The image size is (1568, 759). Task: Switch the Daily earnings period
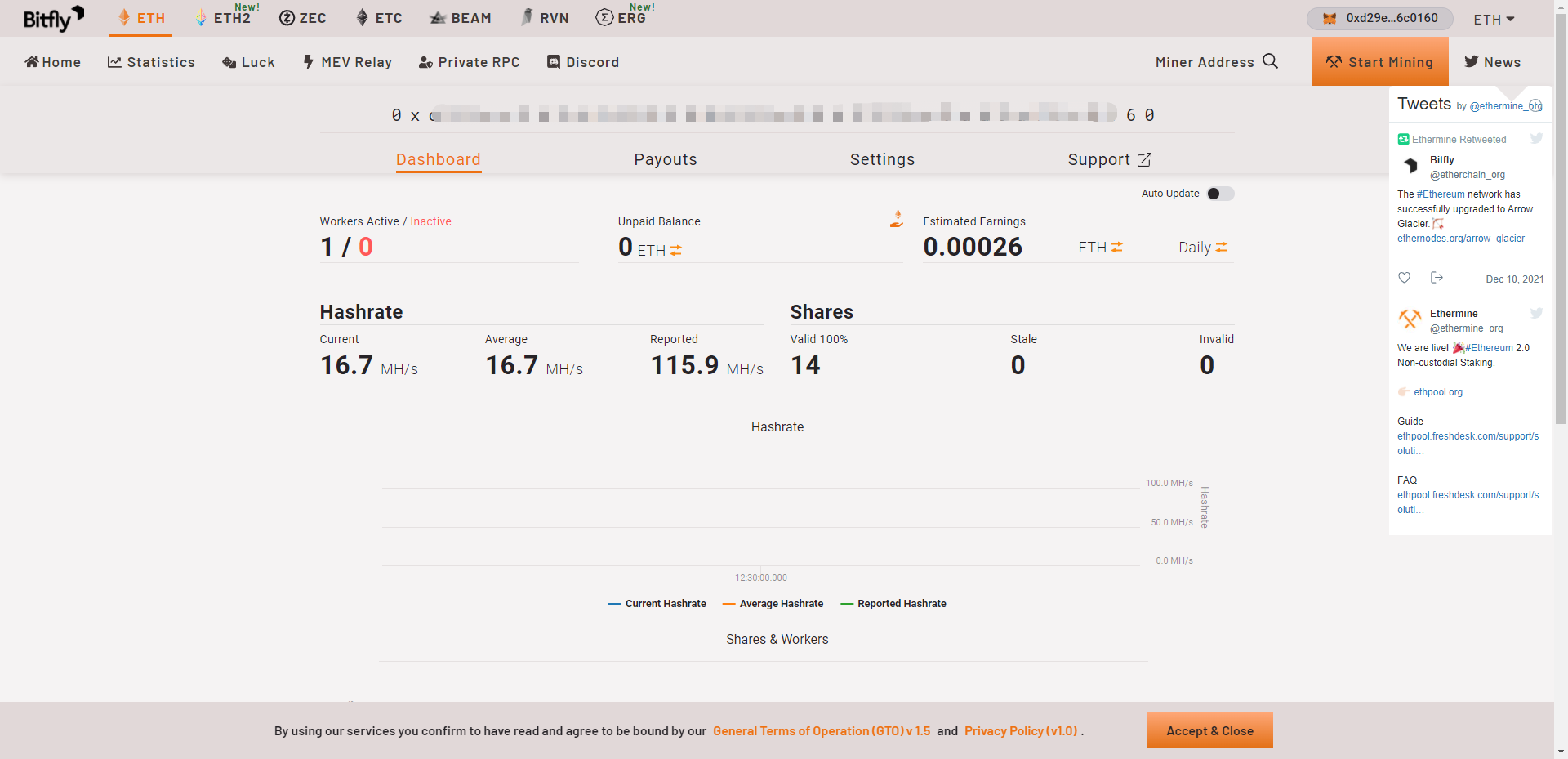[1203, 247]
